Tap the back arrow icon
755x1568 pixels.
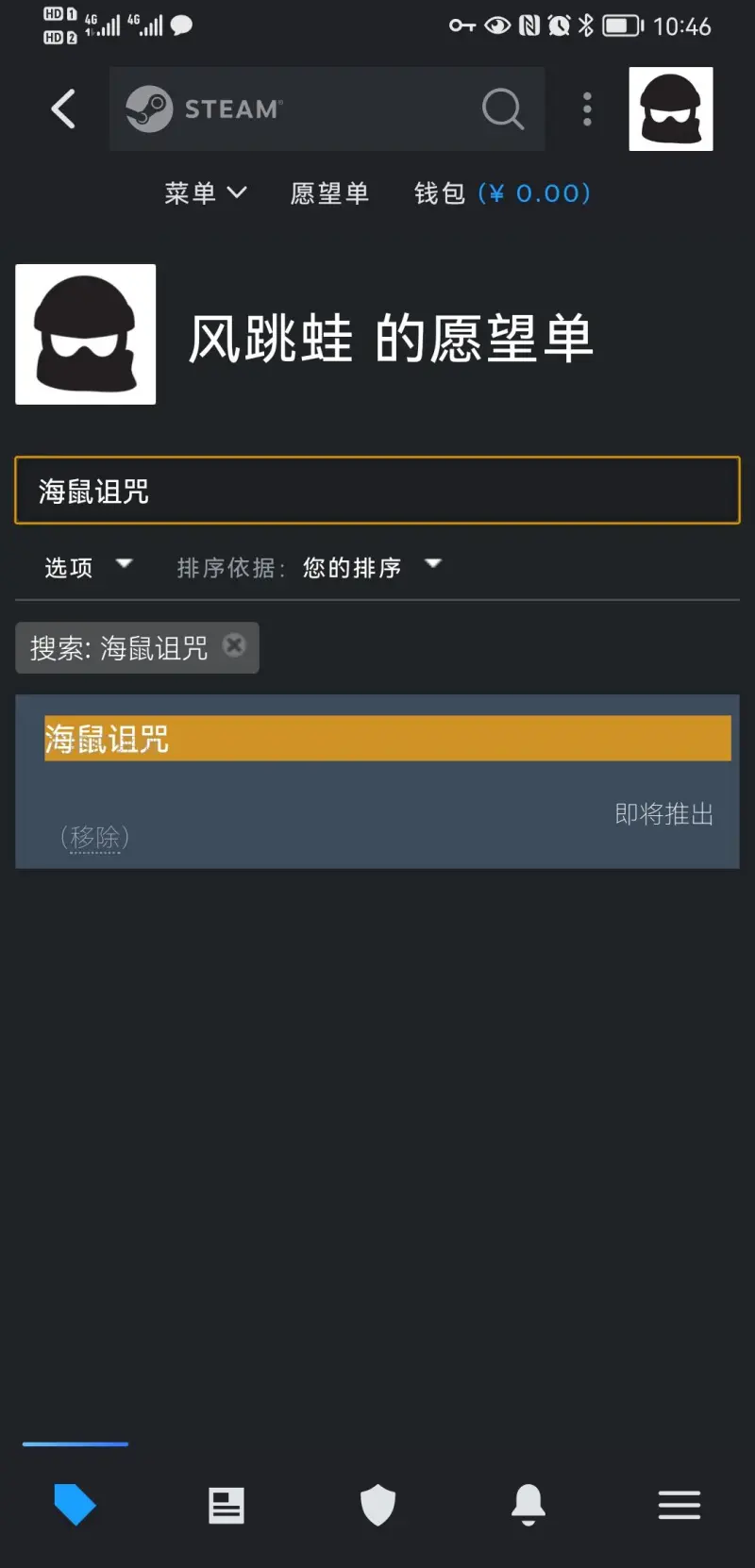pos(63,109)
